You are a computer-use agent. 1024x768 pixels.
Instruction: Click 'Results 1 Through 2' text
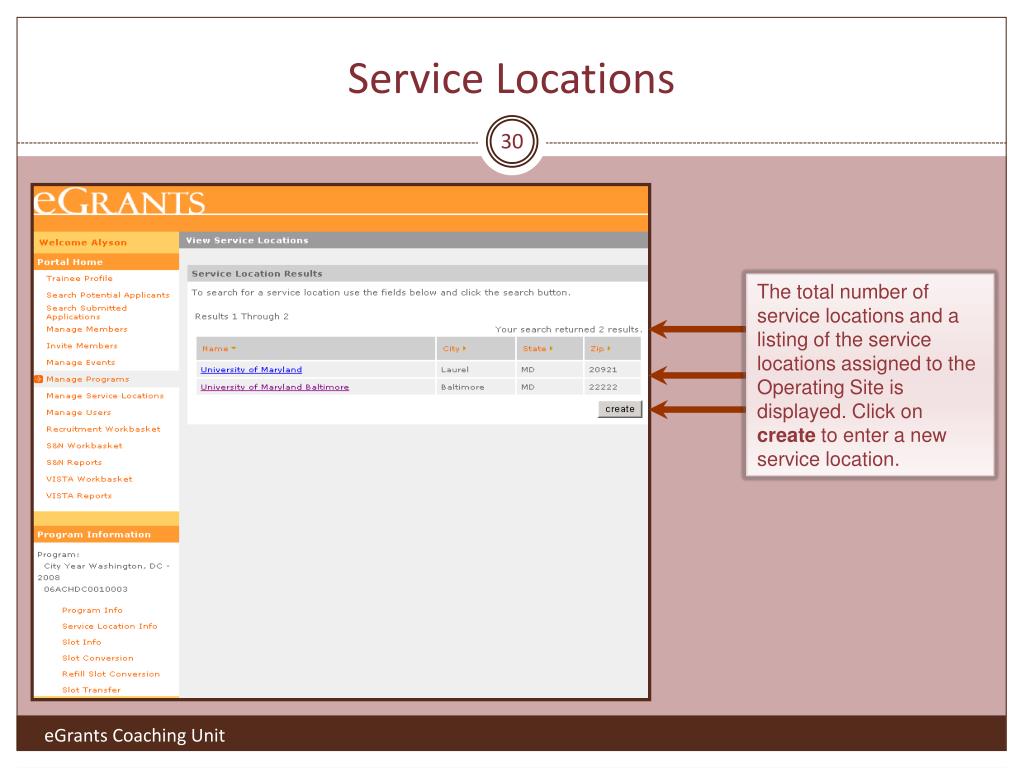pos(242,316)
